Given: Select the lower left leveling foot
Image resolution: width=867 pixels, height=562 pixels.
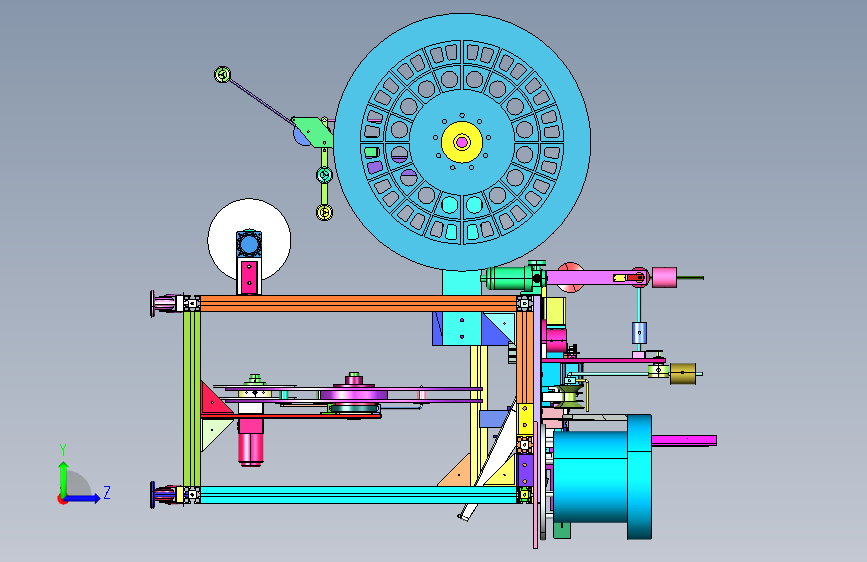Looking at the screenshot, I should 166,494.
